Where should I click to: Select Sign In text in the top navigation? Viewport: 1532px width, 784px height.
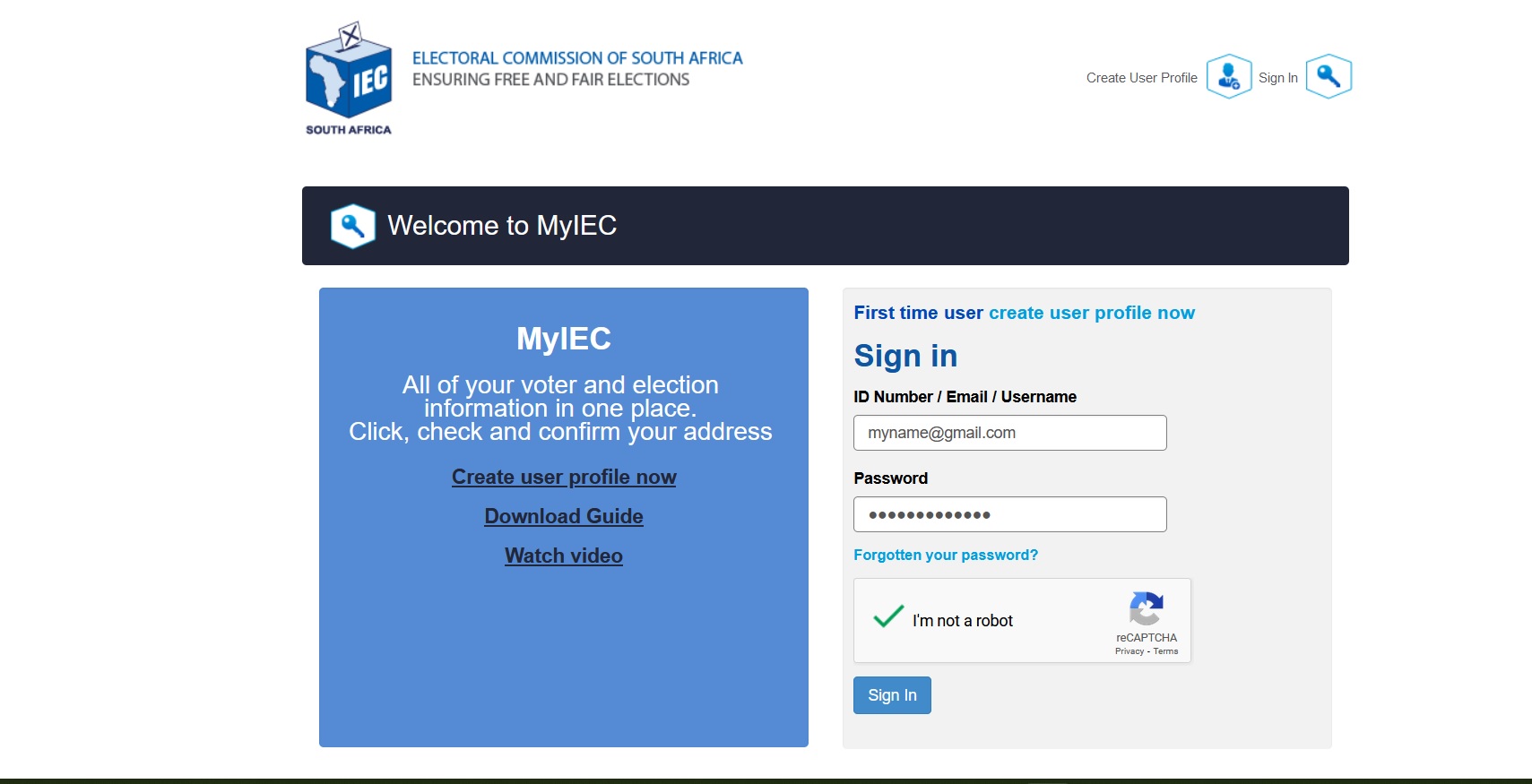click(x=1277, y=78)
